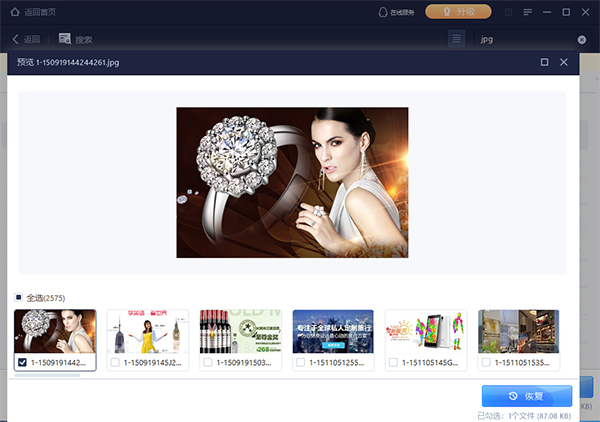This screenshot has width=600, height=422.
Task: Click the 返回 back arrow
Action: pyautogui.click(x=16, y=39)
